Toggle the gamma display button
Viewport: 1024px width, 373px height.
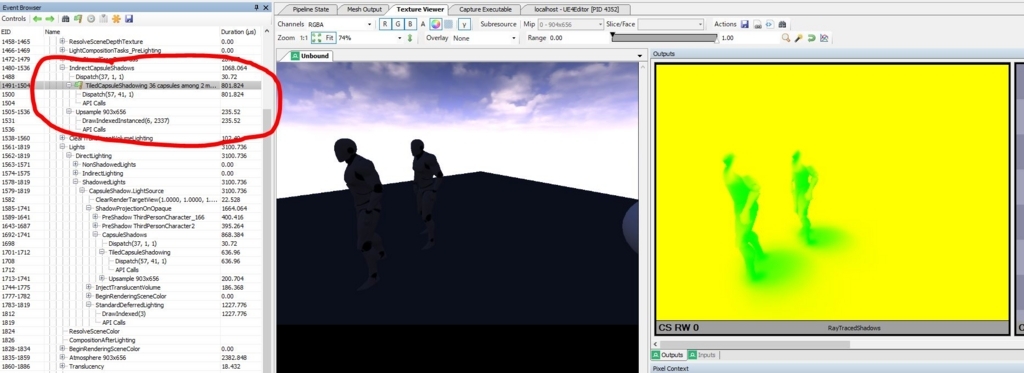coord(464,24)
